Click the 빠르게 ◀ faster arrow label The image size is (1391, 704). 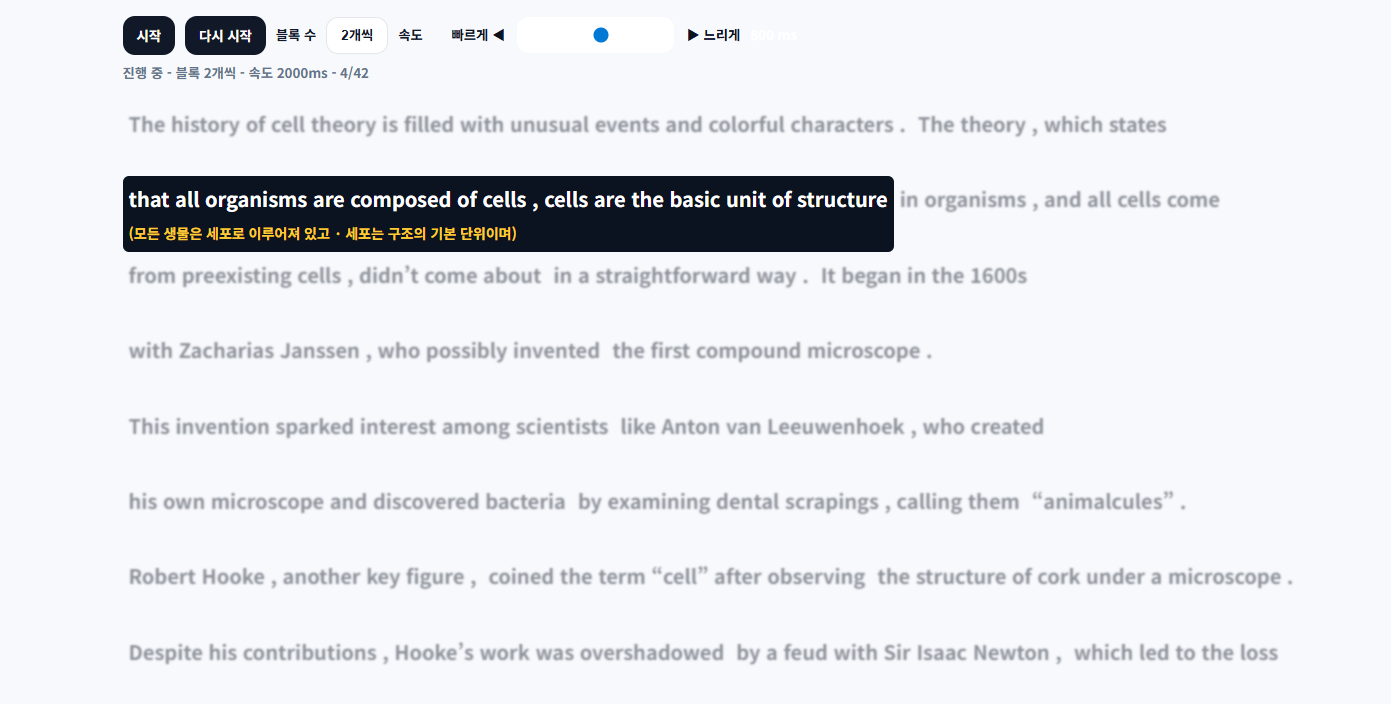(x=478, y=36)
